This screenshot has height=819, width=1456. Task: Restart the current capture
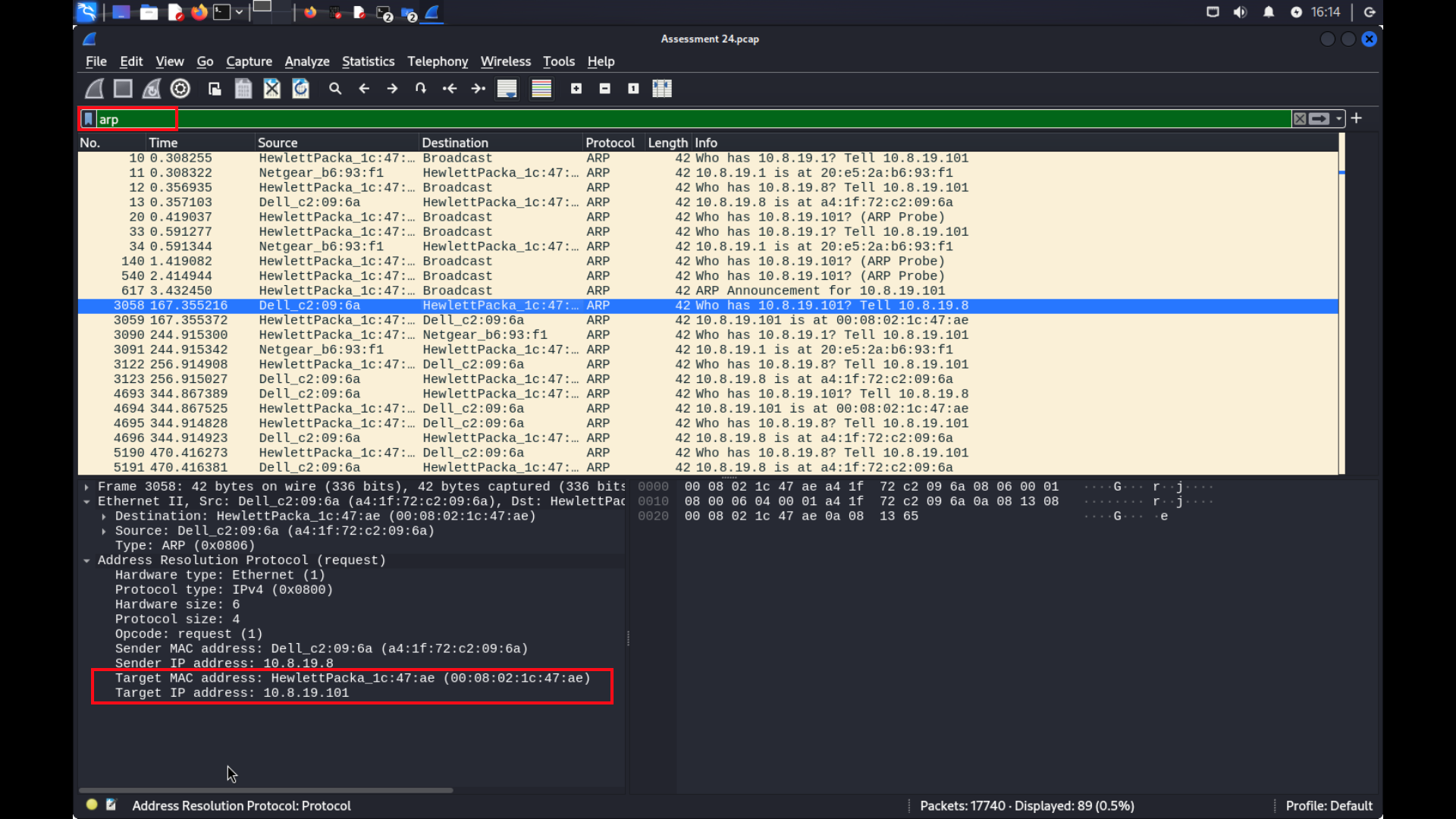[151, 89]
